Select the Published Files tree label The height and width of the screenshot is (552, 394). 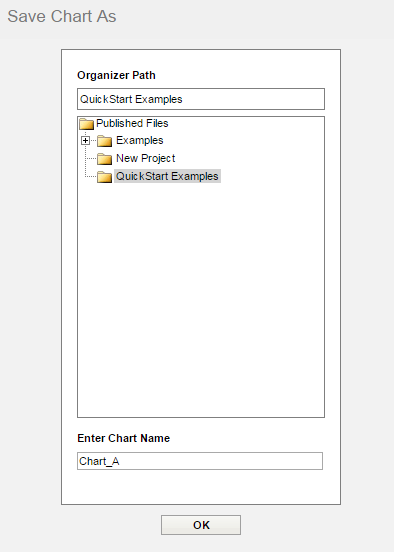[x=132, y=123]
